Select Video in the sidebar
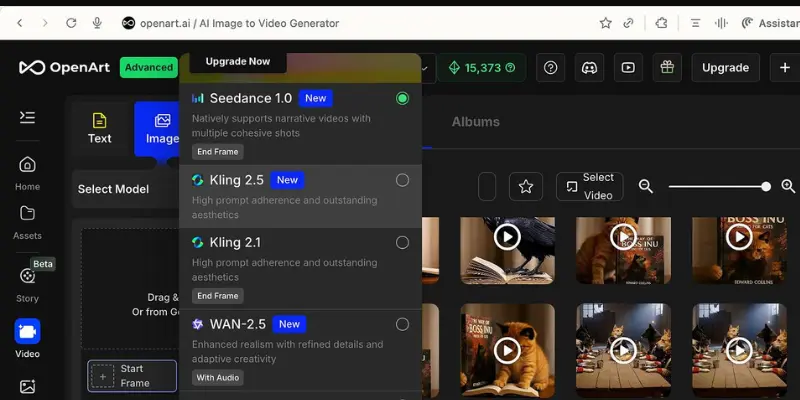This screenshot has height=400, width=800. (x=27, y=338)
